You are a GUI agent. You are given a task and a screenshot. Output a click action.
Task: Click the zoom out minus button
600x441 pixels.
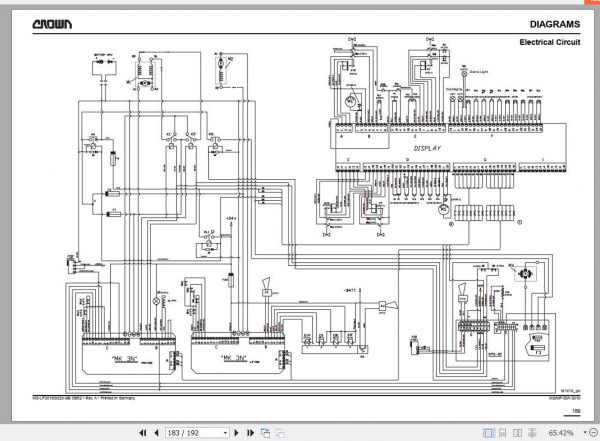(592, 433)
